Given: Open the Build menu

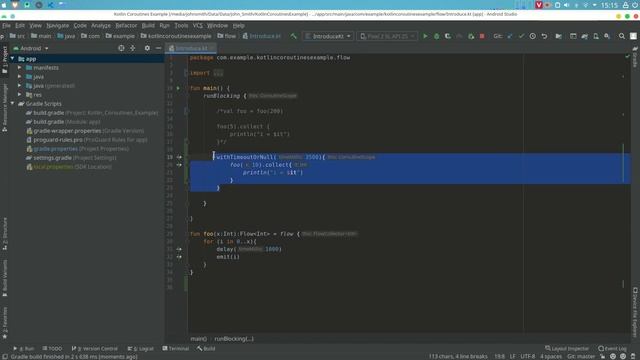Looking at the screenshot, I should pos(148,25).
